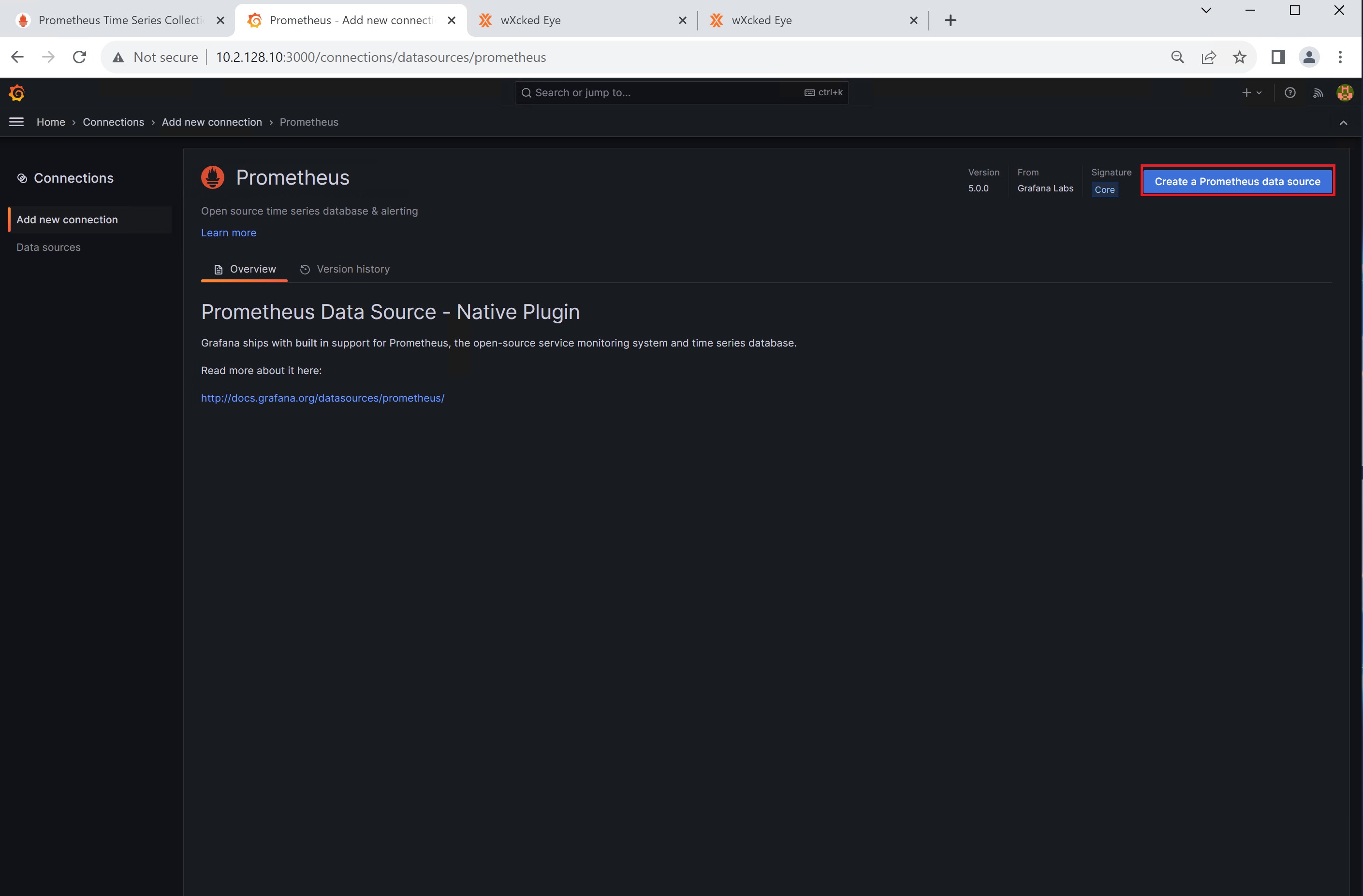Close the Prometheus Time Series tab

click(x=220, y=21)
